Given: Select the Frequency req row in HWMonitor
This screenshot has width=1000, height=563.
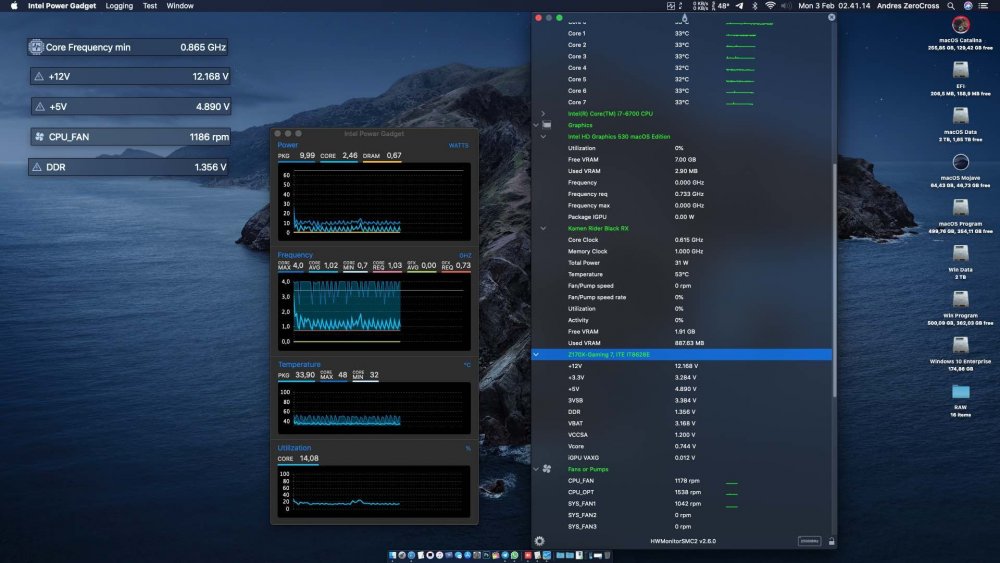Looking at the screenshot, I should point(682,194).
